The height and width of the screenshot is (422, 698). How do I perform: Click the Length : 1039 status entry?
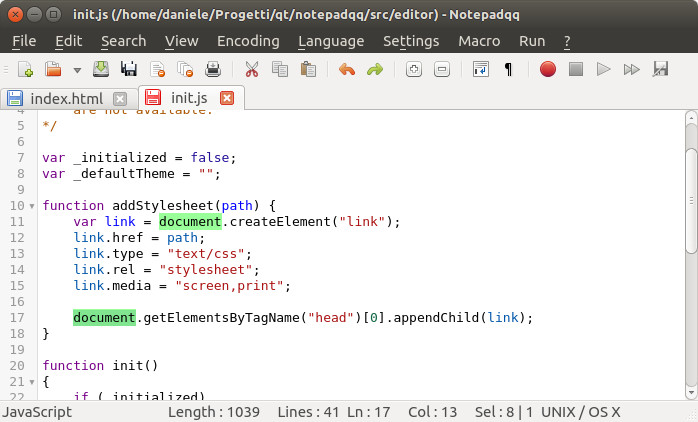214,412
